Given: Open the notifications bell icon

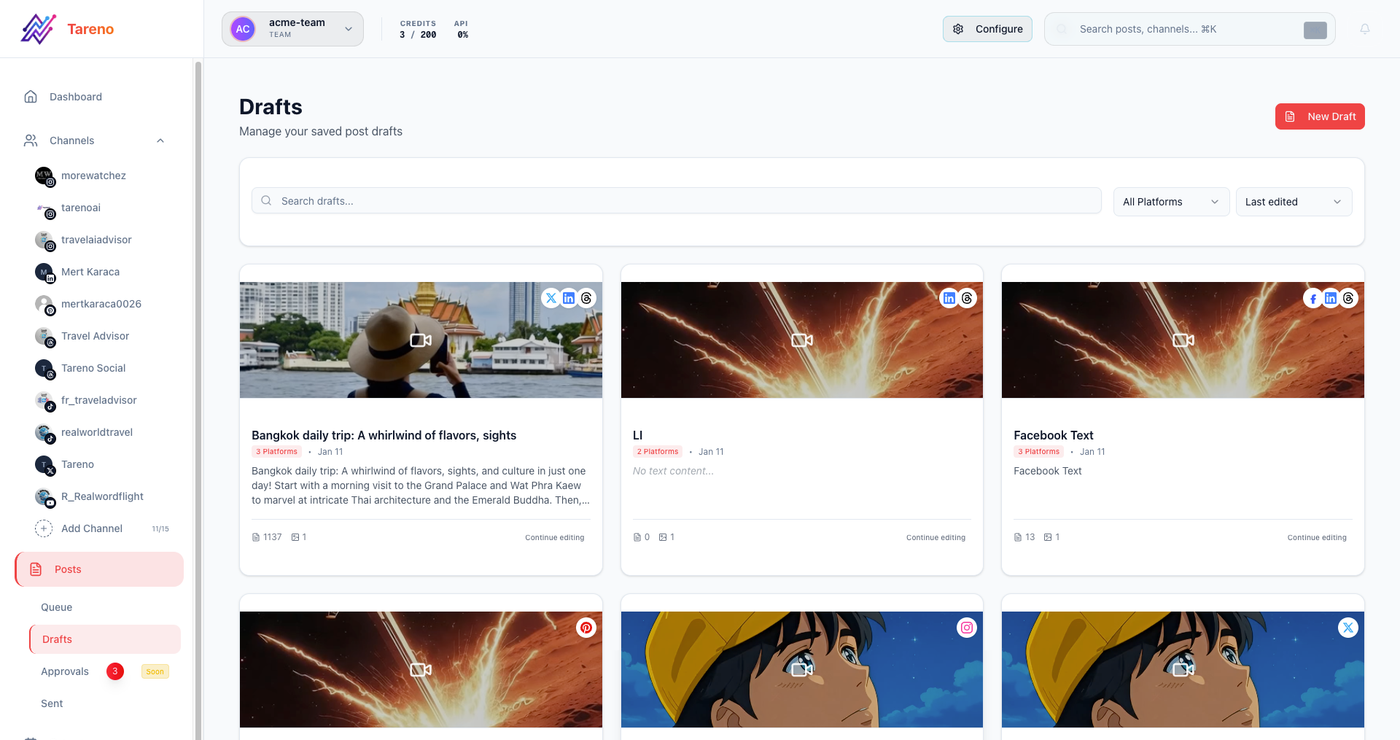Looking at the screenshot, I should [1365, 29].
